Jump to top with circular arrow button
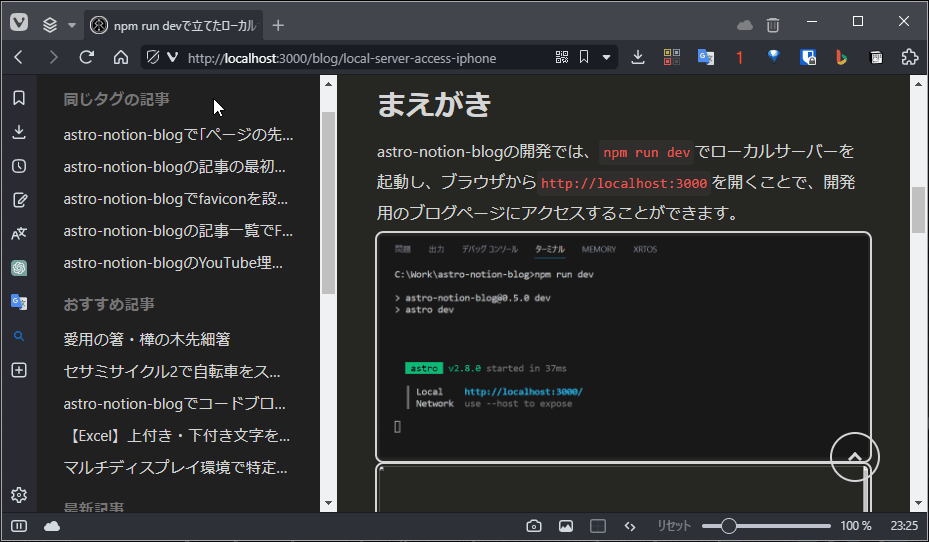The image size is (929, 542). [x=854, y=457]
